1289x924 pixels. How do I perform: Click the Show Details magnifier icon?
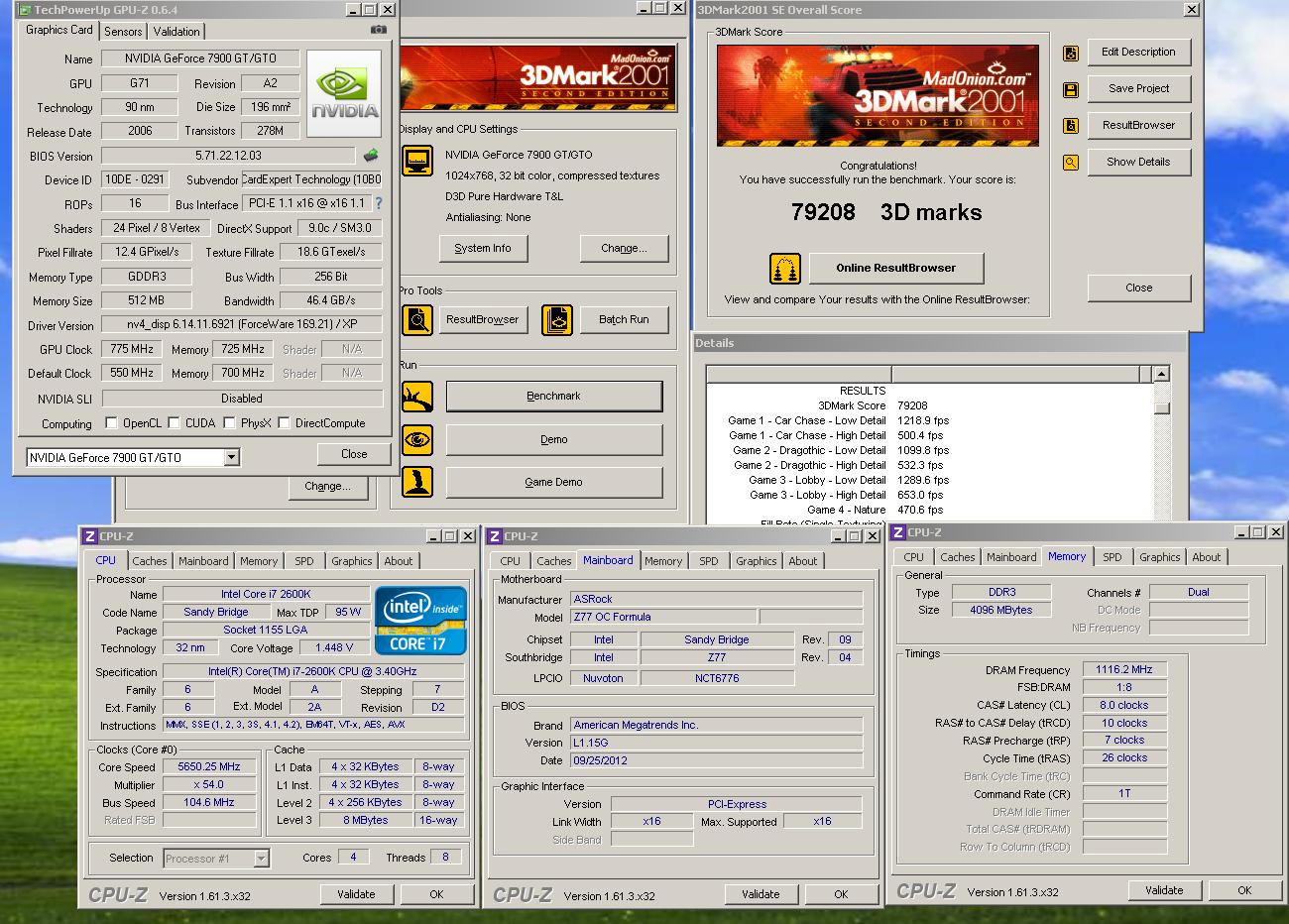point(1071,163)
